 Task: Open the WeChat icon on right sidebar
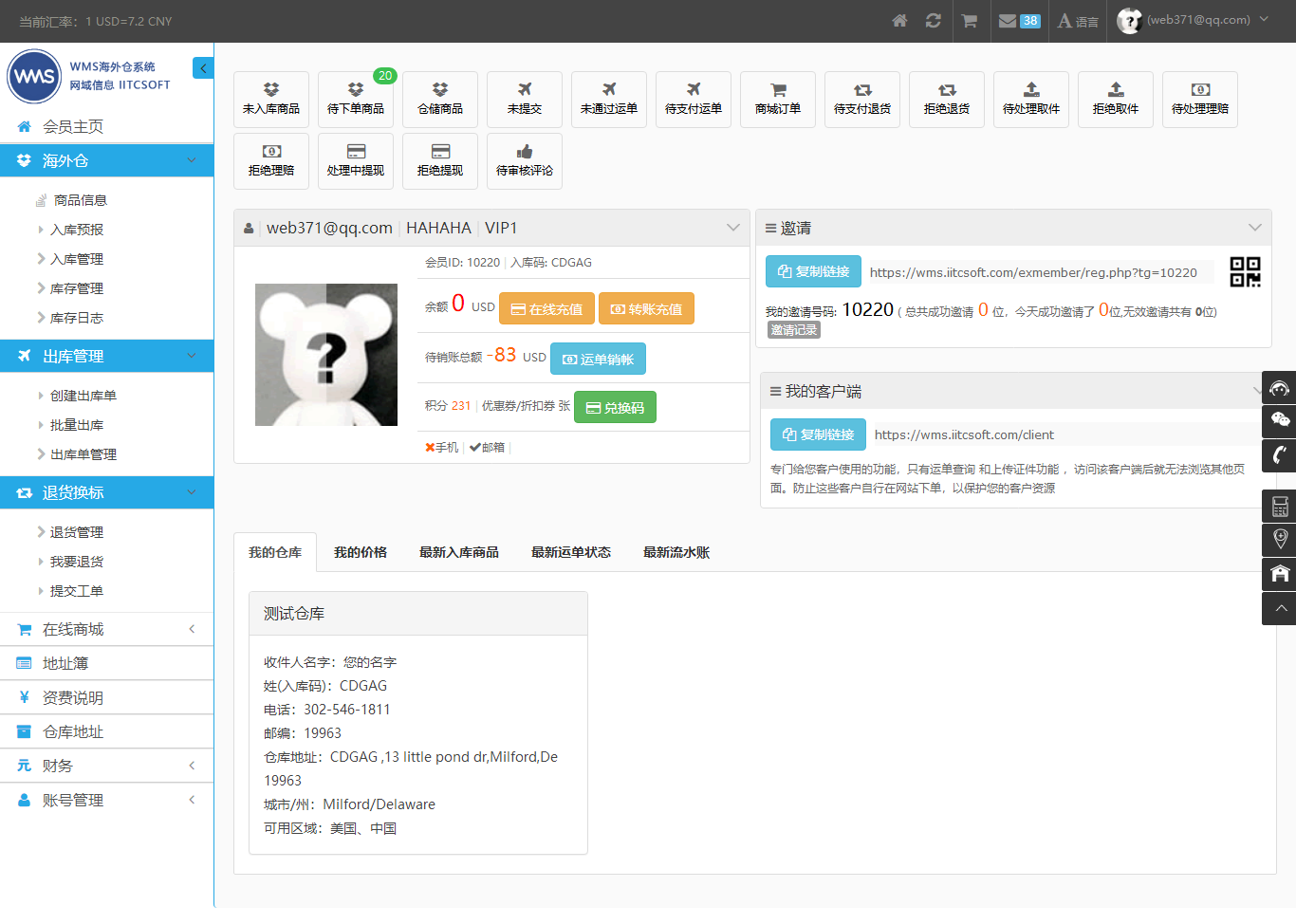coord(1279,420)
